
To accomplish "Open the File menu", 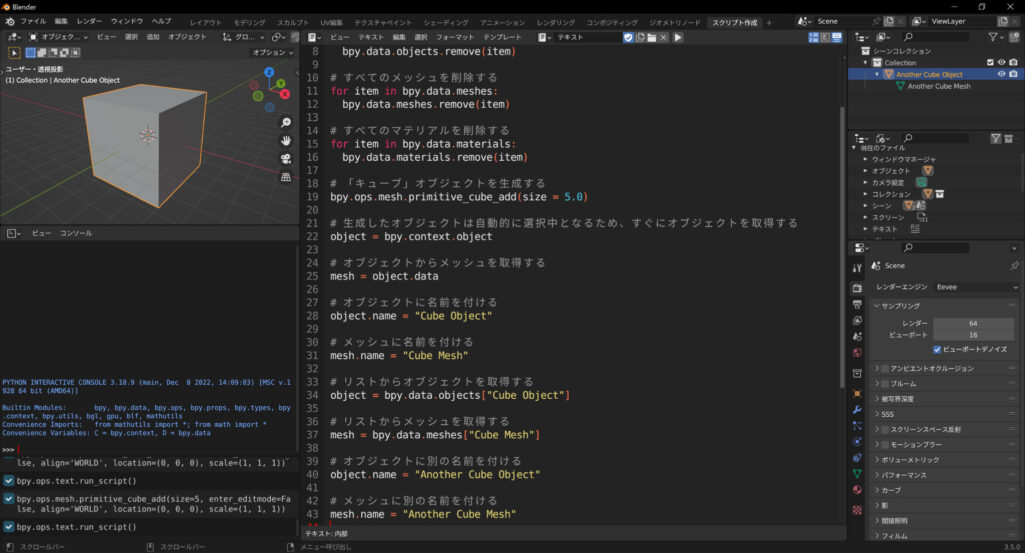I will 33,22.
